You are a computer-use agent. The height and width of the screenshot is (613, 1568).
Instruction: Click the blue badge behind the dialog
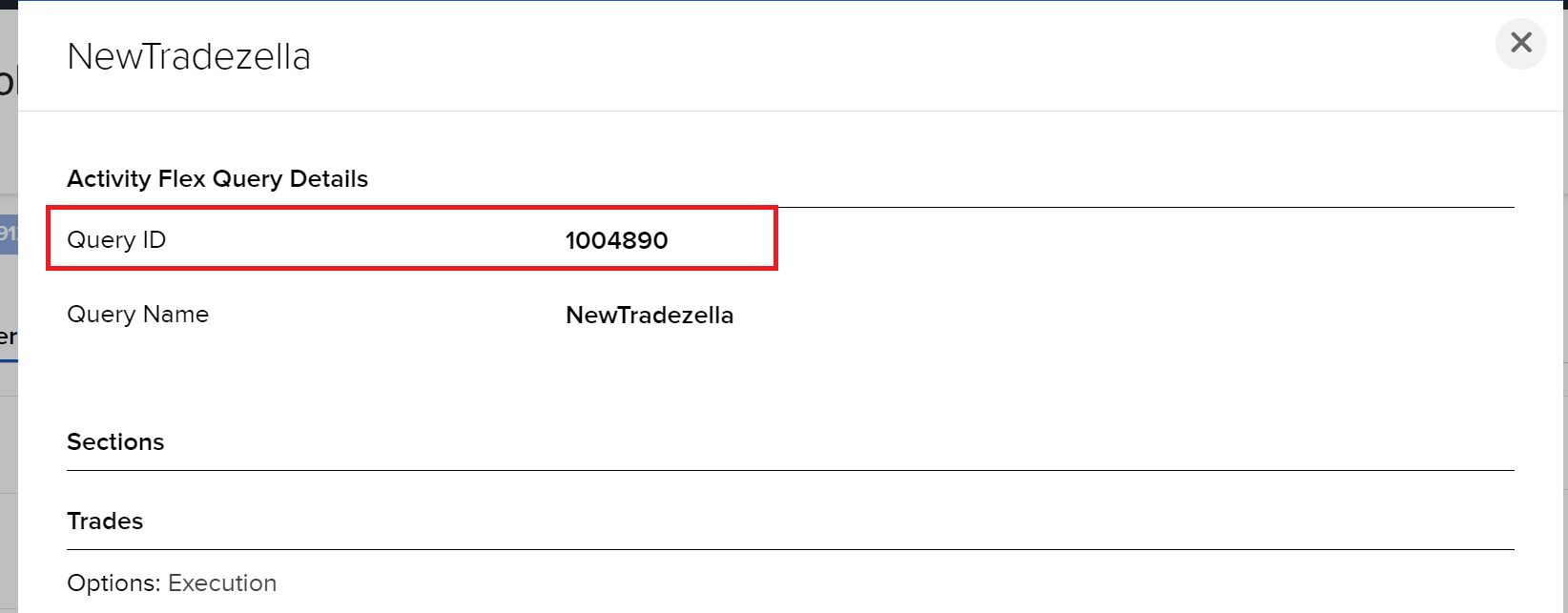pos(8,234)
